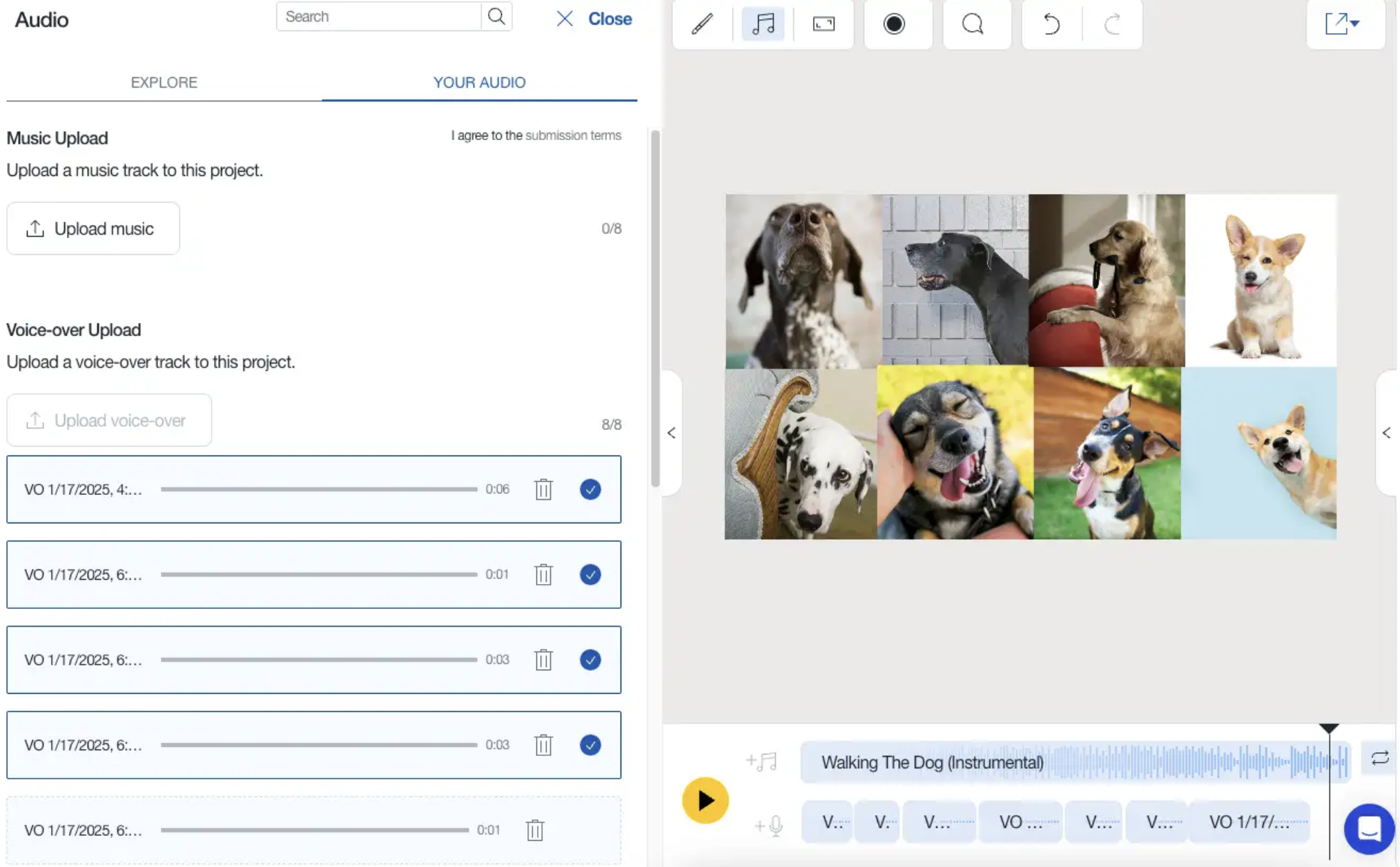Collapse the left panel with chevron
The width and height of the screenshot is (1400, 867).
(x=671, y=433)
